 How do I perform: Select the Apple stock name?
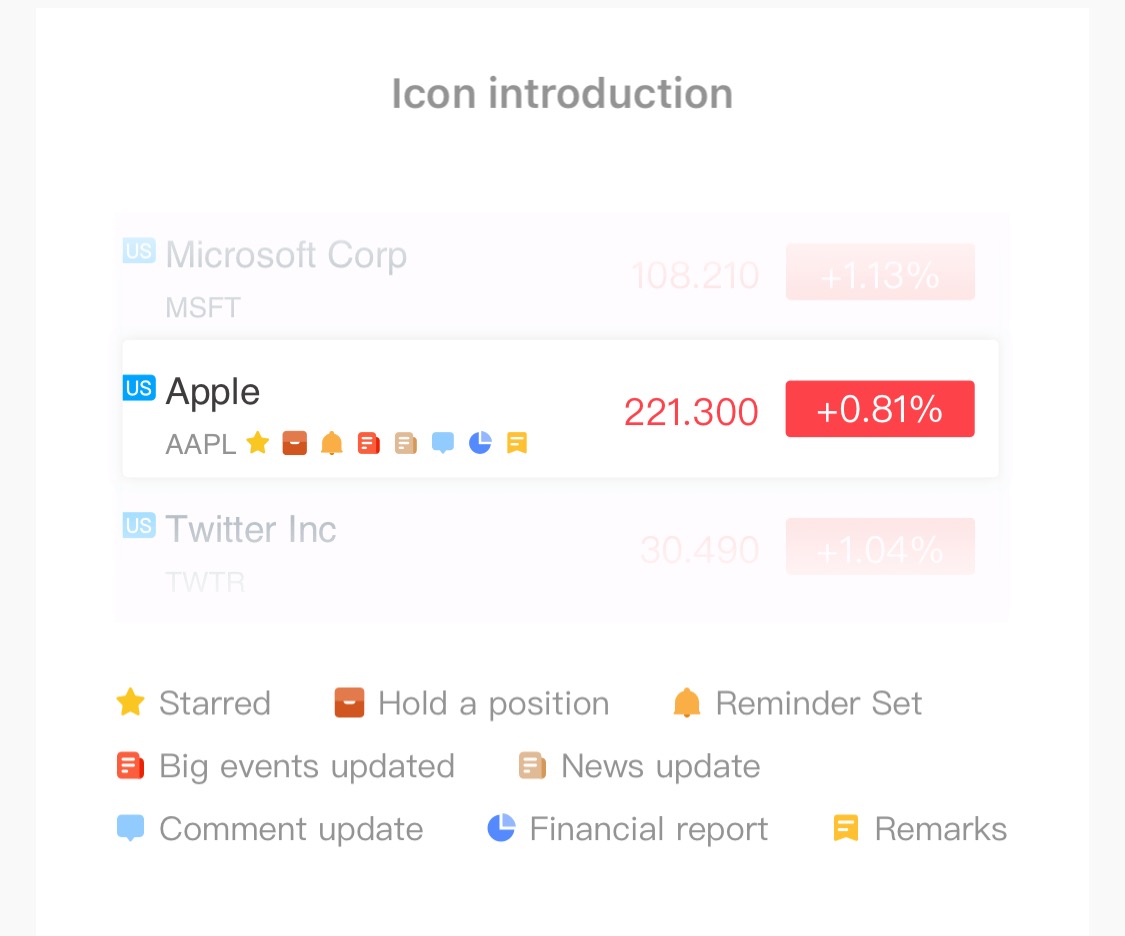tap(212, 392)
